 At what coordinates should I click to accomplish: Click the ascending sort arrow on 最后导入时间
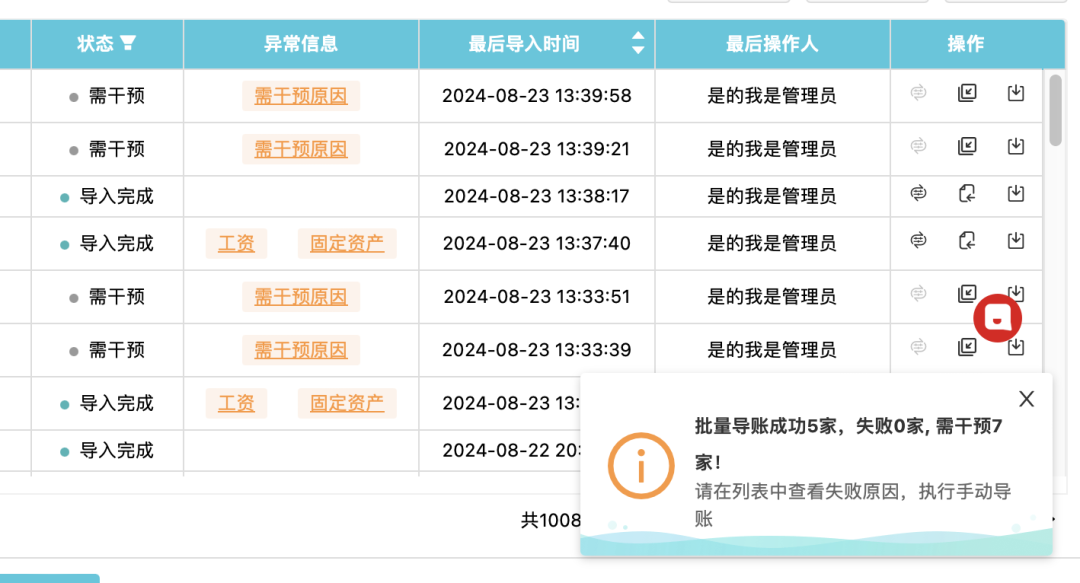coord(636,38)
